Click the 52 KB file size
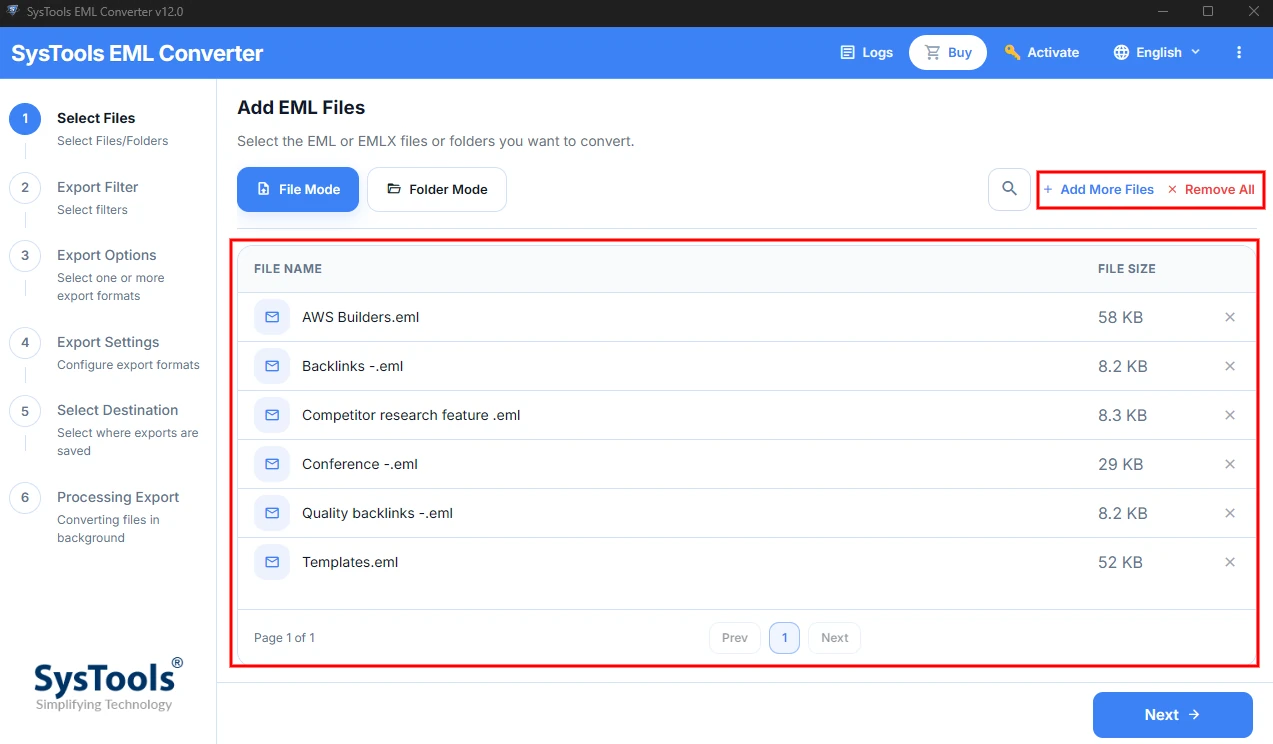 (1120, 562)
